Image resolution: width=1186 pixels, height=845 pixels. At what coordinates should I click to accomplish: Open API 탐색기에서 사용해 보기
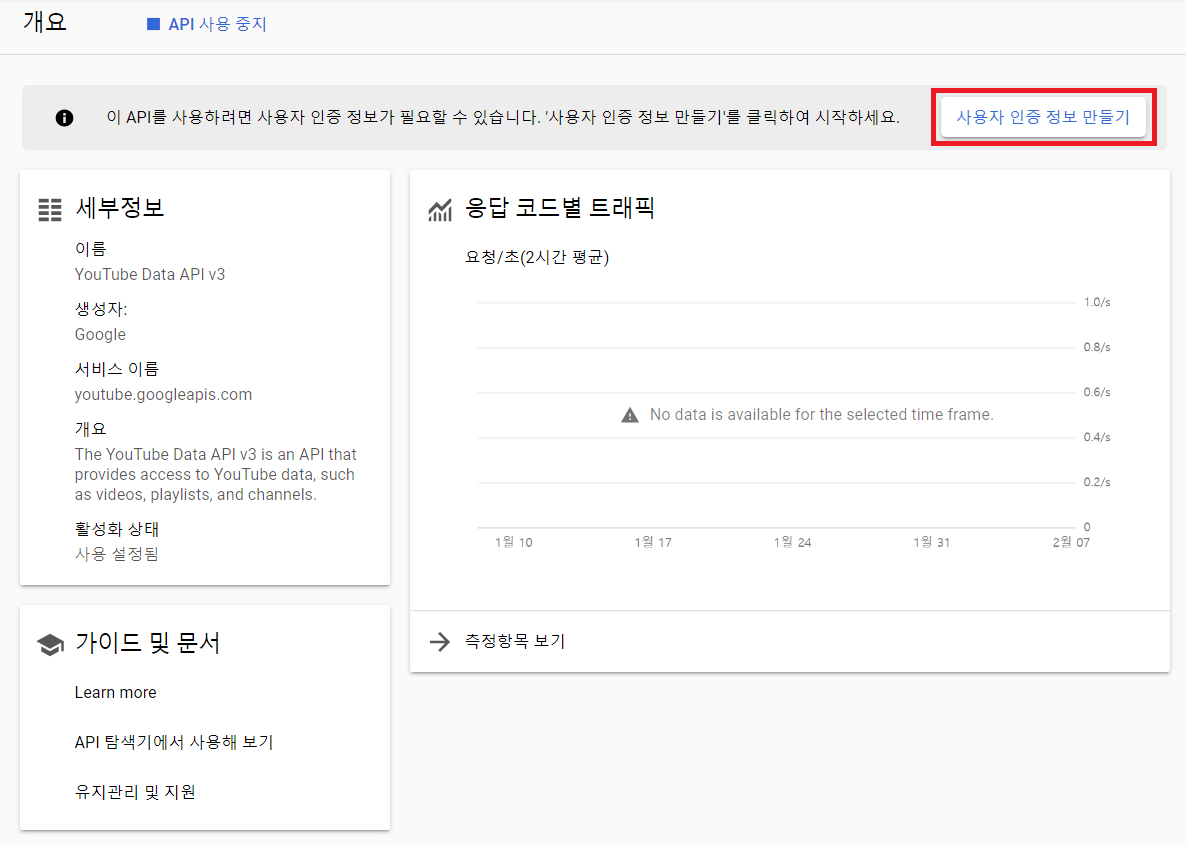point(174,742)
